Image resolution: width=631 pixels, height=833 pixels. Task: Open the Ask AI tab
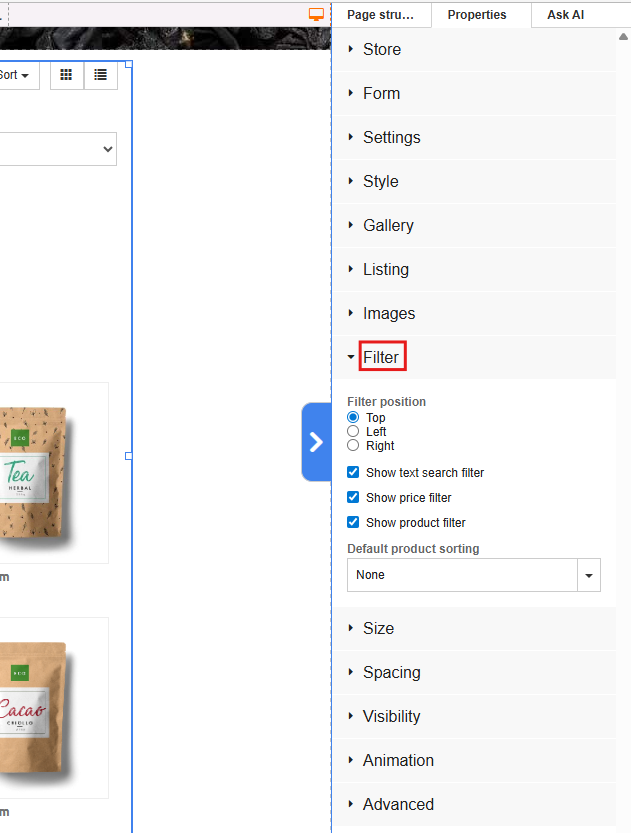point(565,15)
